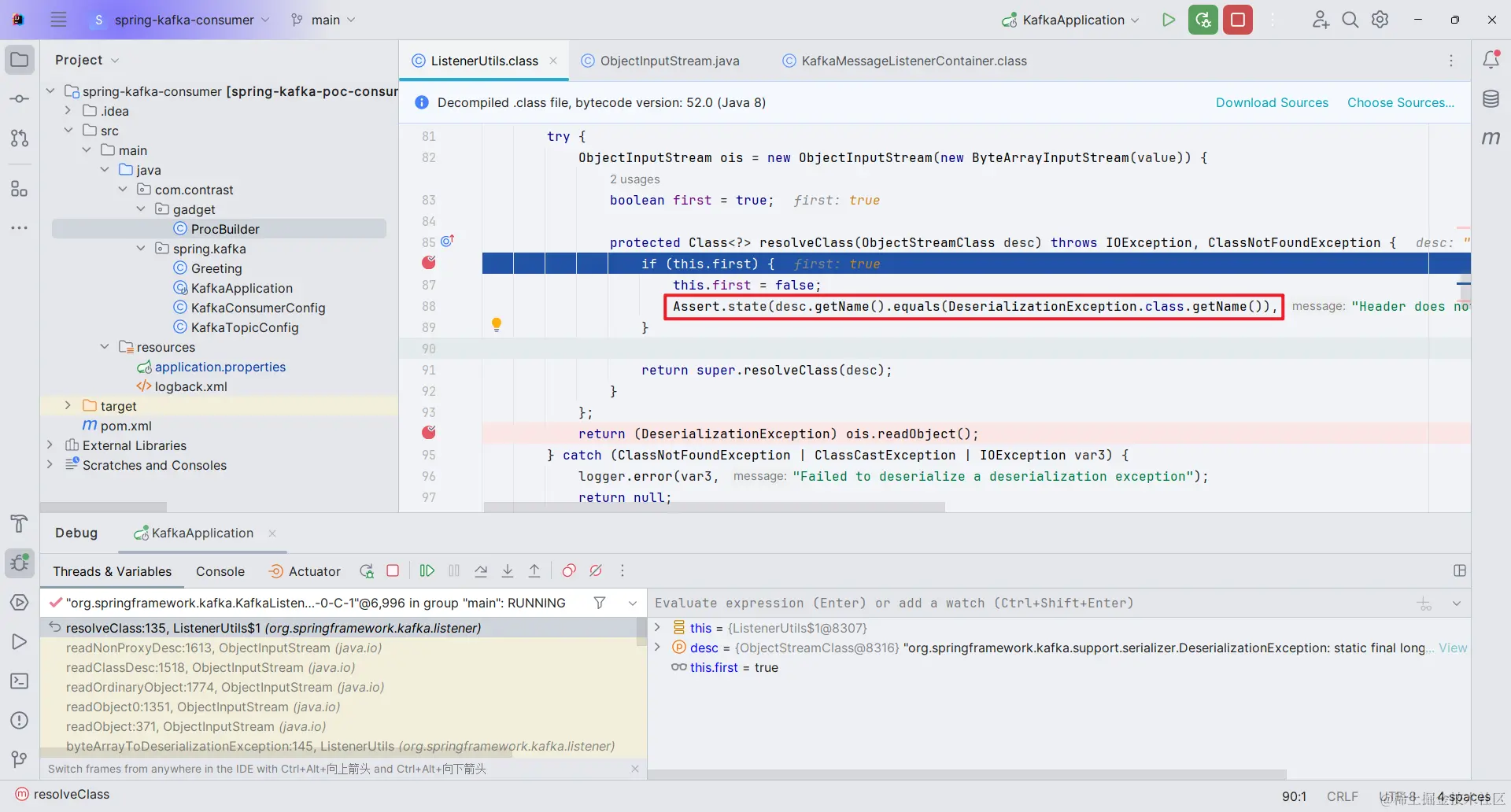Expand External Libraries node
1511x812 pixels.
pos(50,445)
